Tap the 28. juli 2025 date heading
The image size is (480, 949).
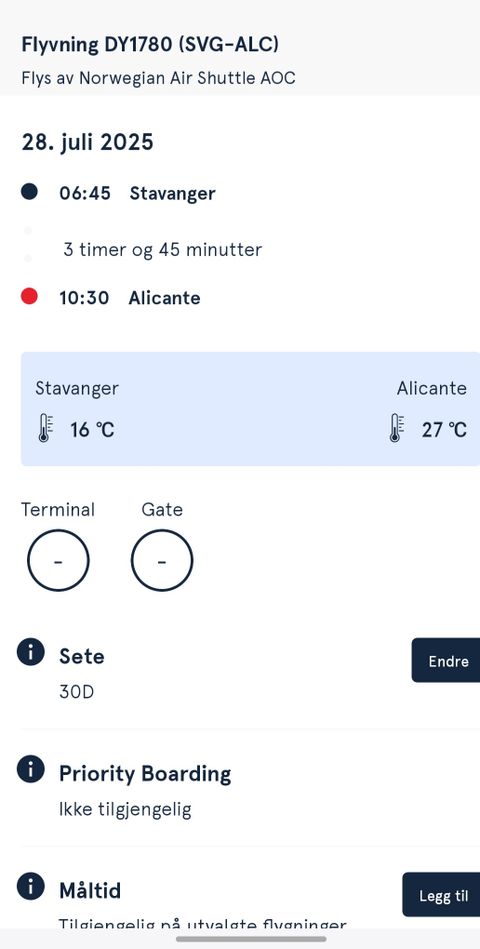point(88,142)
